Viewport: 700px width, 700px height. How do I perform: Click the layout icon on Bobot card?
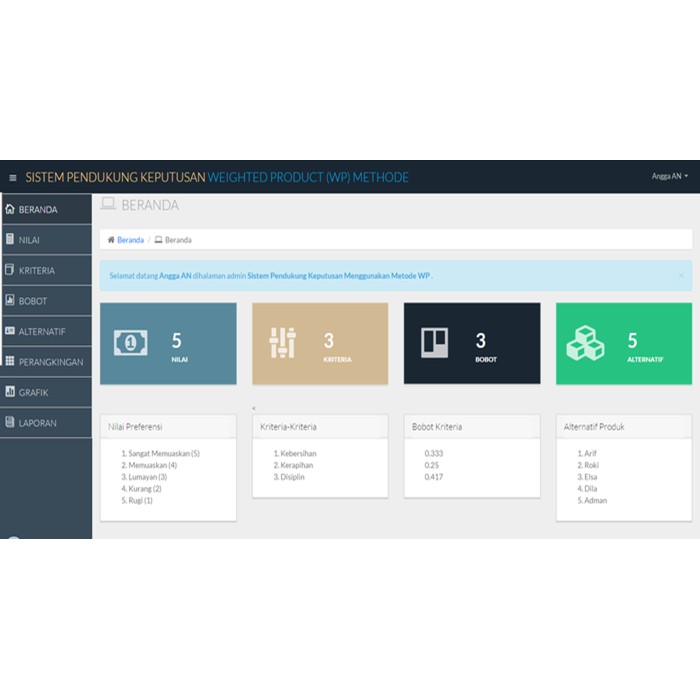click(434, 343)
